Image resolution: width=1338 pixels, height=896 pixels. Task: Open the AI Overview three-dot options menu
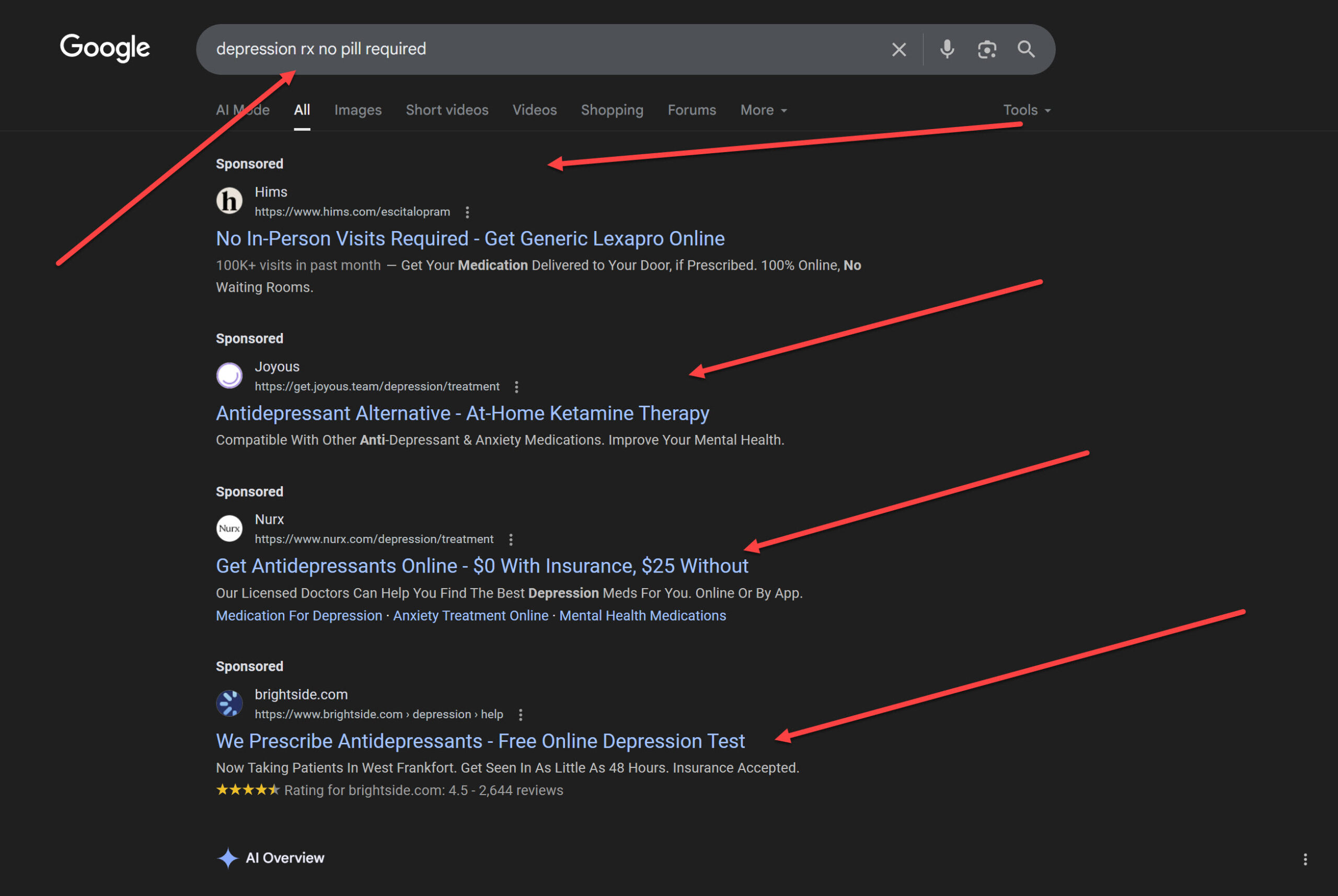[1305, 859]
